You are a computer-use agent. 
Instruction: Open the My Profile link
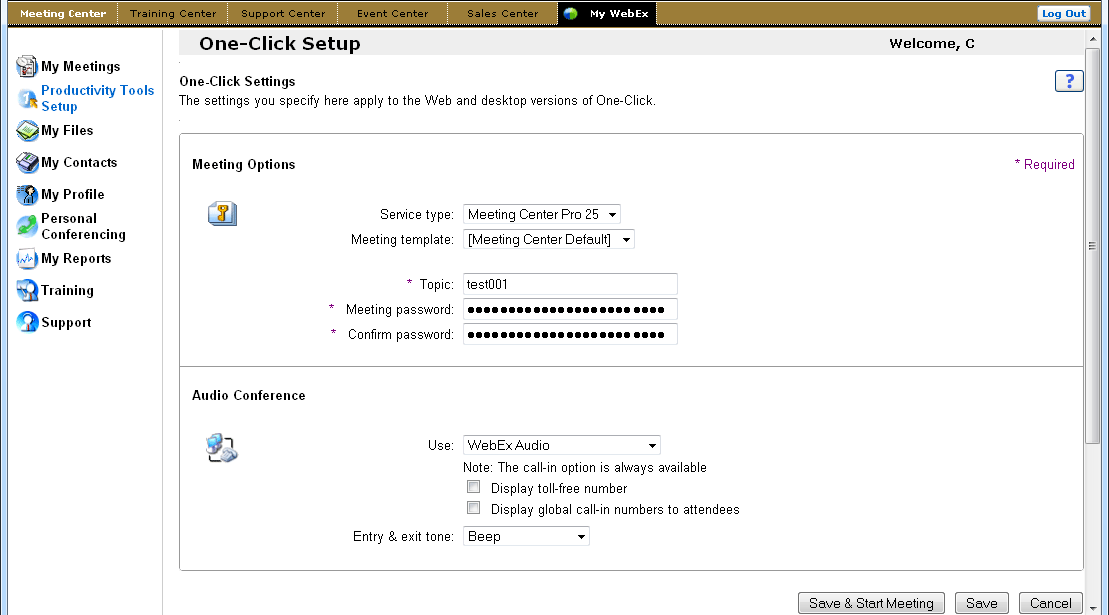point(73,194)
